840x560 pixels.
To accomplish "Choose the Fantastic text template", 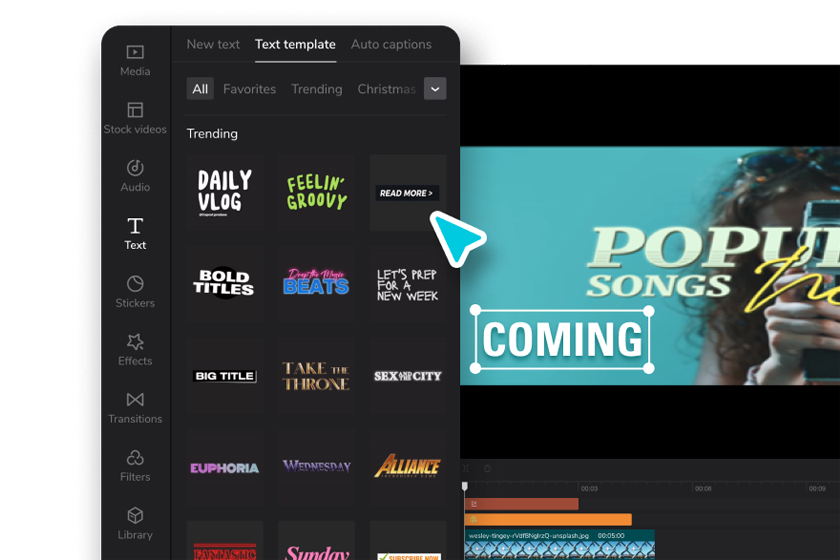I will click(x=224, y=540).
